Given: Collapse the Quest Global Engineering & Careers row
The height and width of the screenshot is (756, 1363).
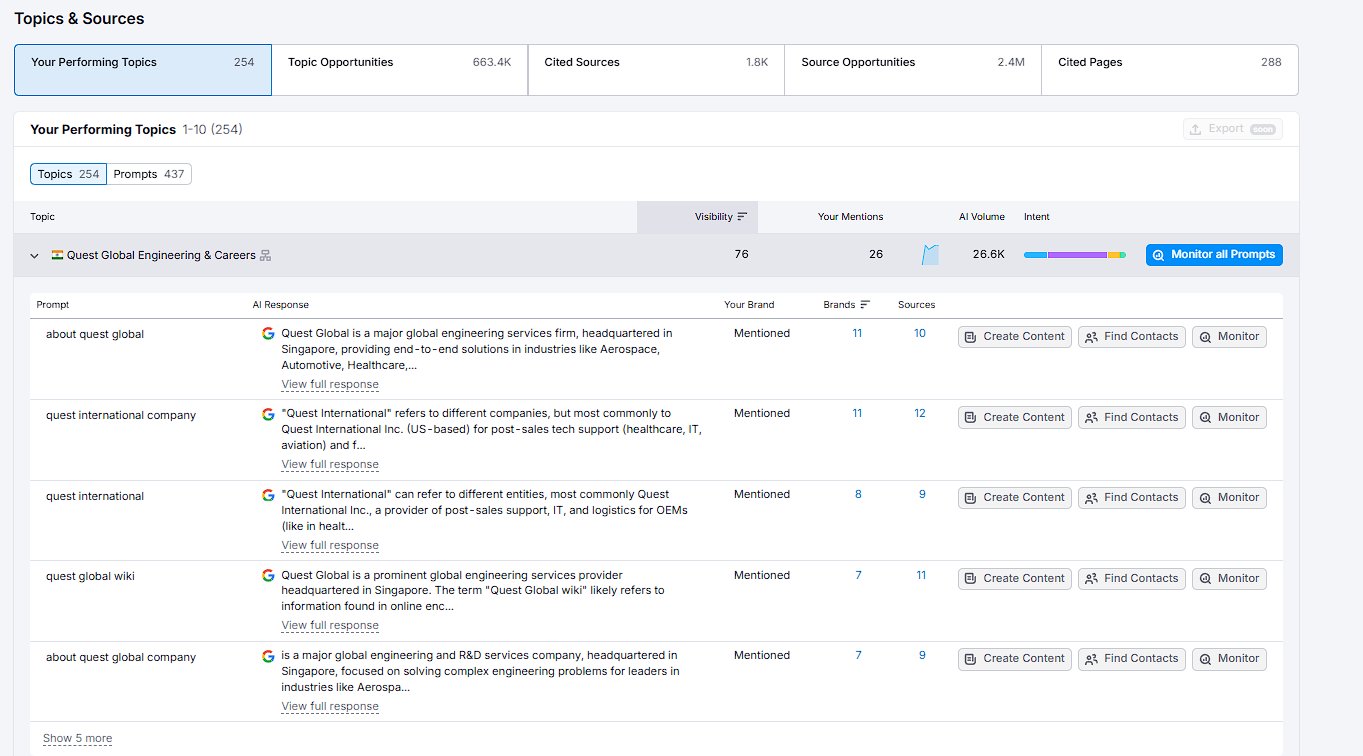Looking at the screenshot, I should [34, 255].
